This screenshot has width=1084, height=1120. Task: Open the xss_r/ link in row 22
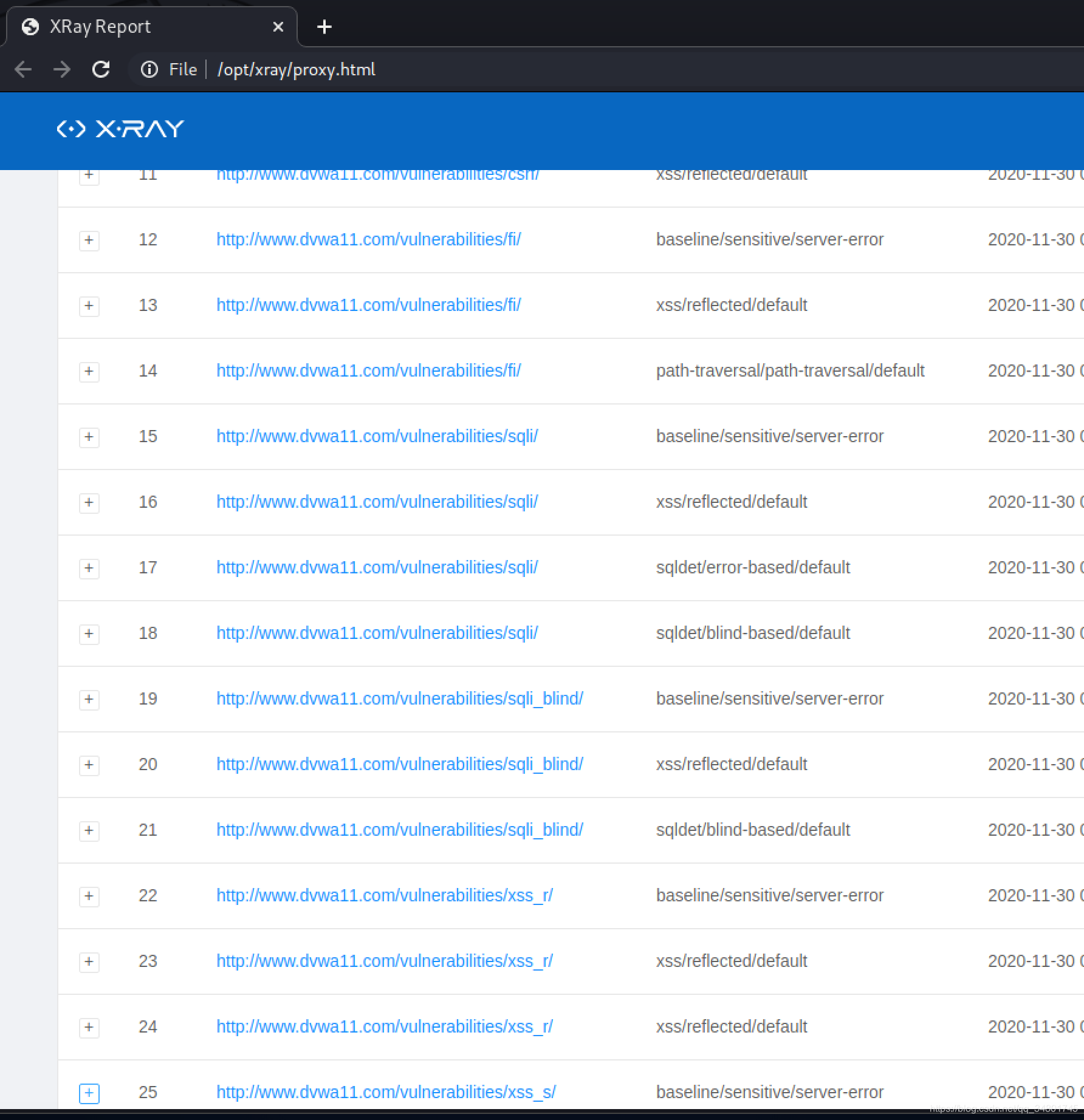[385, 895]
